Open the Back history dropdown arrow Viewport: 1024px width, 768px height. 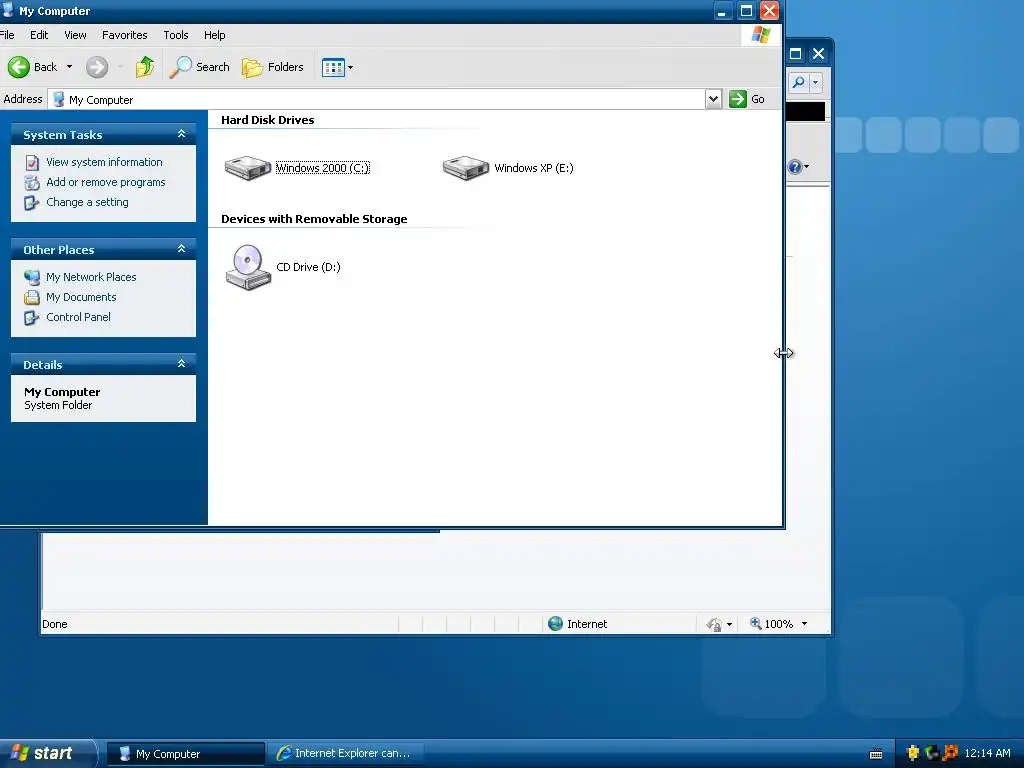tap(69, 67)
